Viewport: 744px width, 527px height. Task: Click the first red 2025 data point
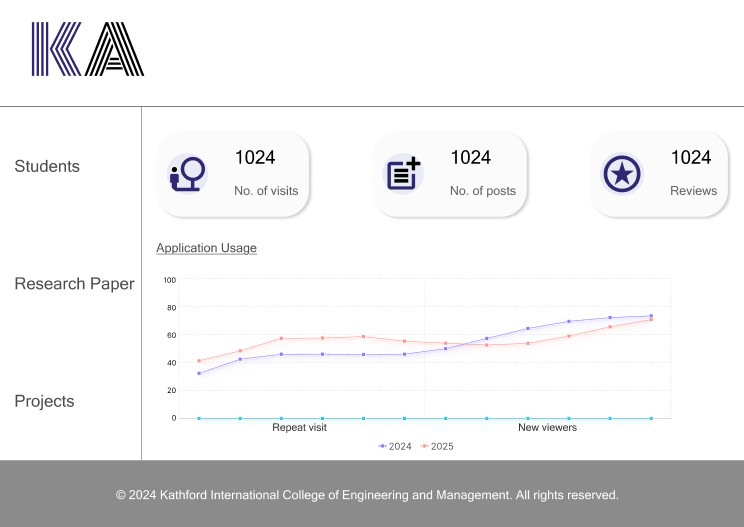click(199, 361)
